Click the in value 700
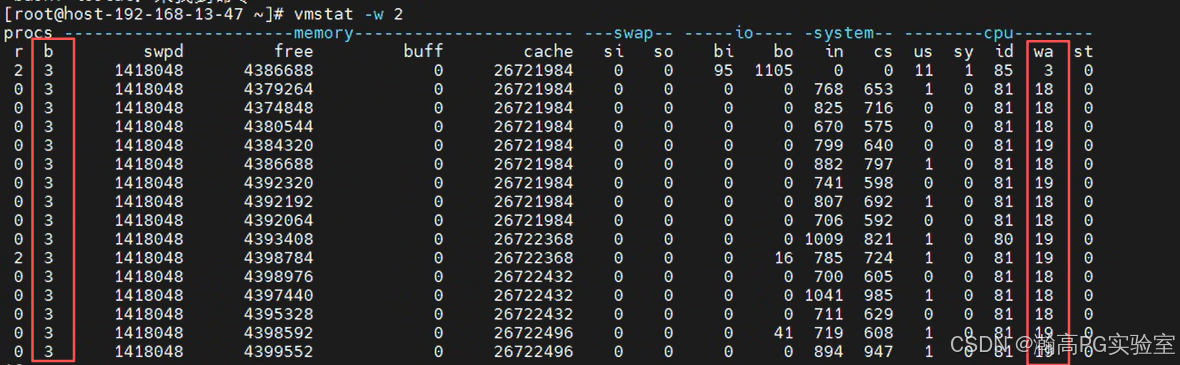Screen dimensions: 1180x365 click(829, 277)
